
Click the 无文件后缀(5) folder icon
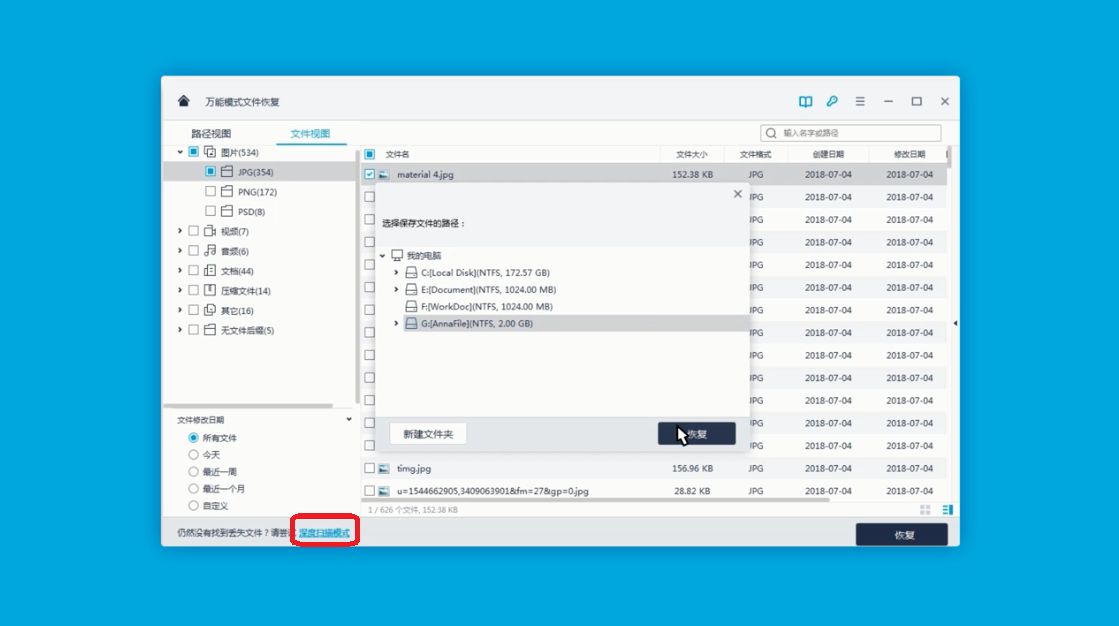[x=210, y=330]
